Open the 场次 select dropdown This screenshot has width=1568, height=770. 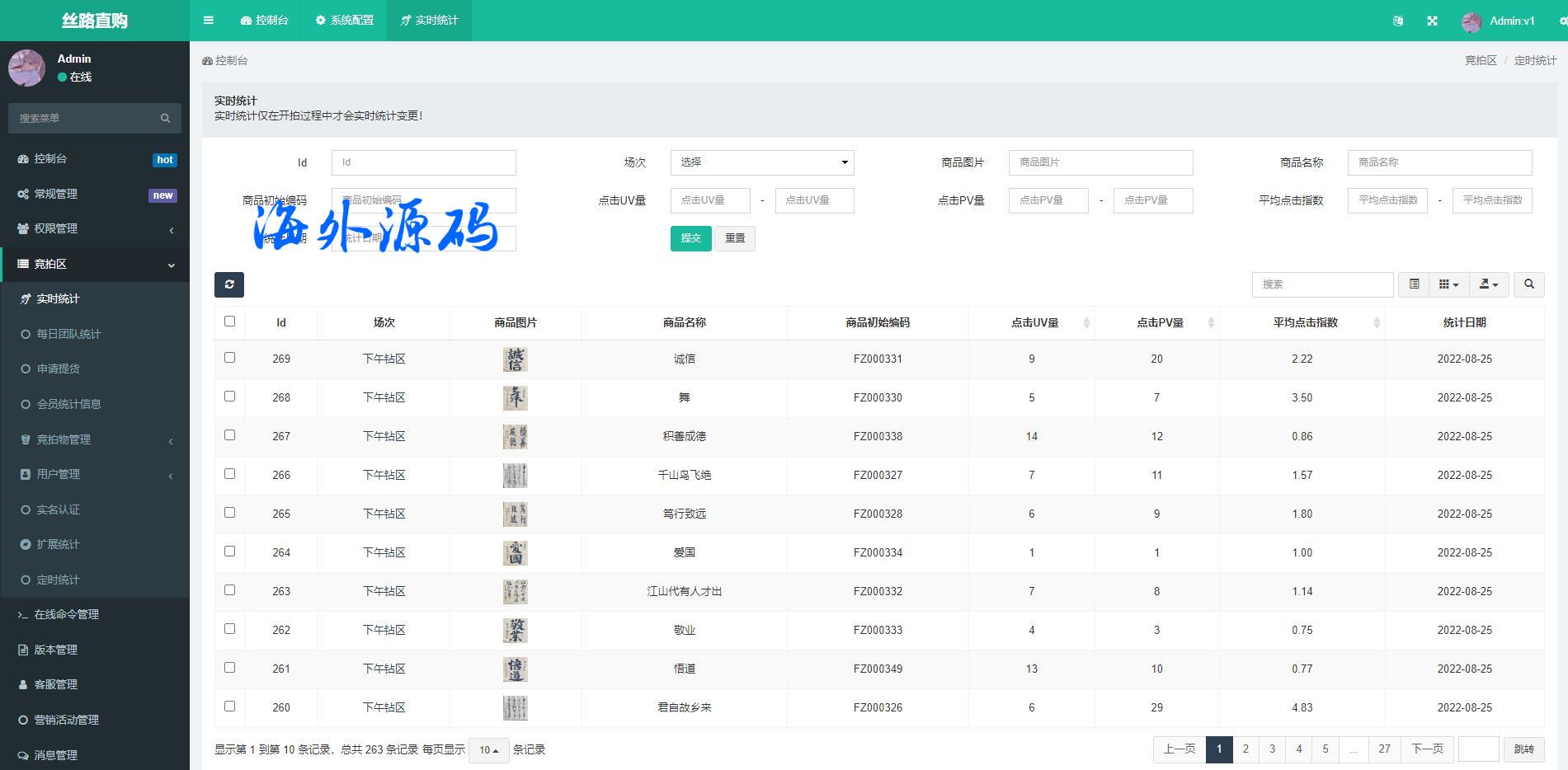tap(761, 162)
